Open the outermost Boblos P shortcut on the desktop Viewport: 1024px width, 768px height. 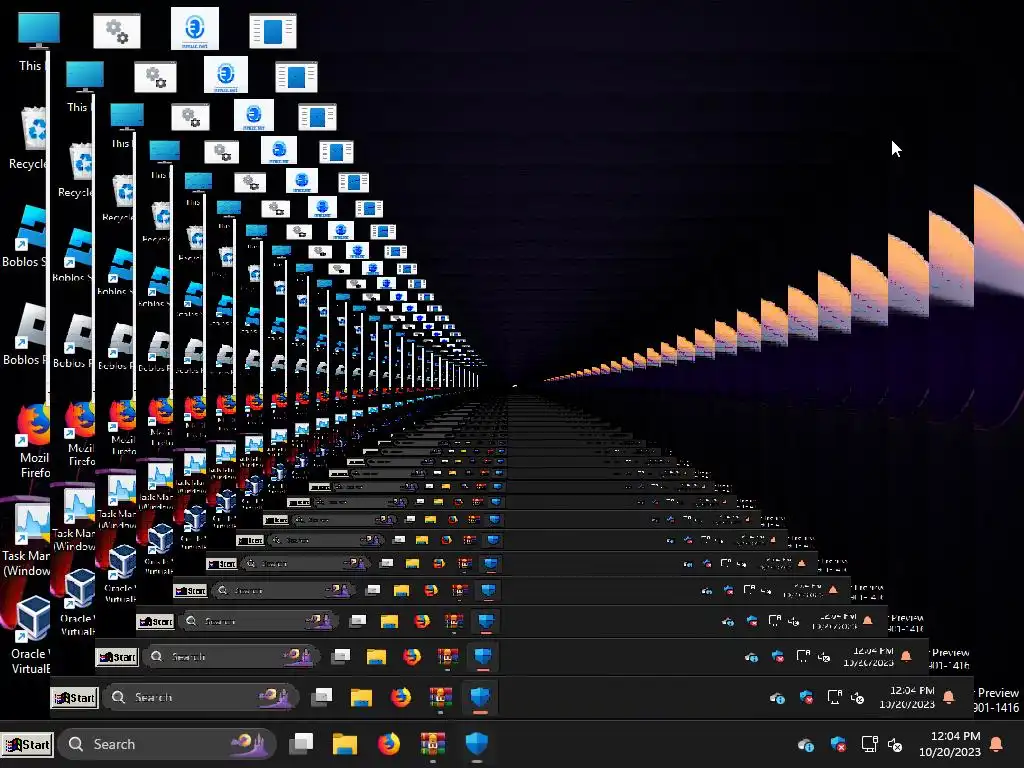pyautogui.click(x=31, y=325)
